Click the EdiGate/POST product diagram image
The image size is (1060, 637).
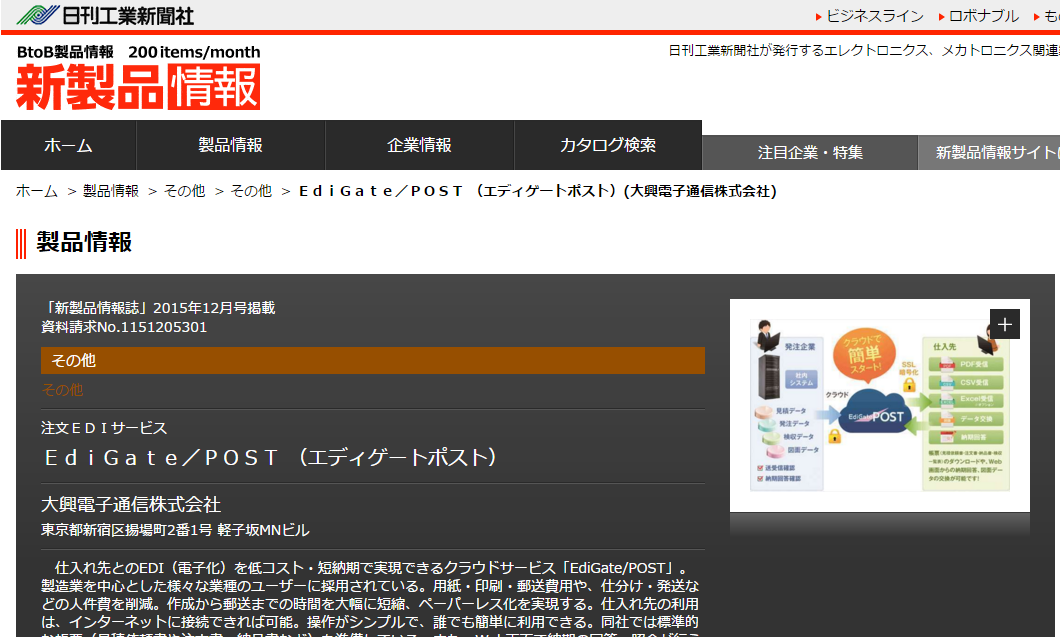coord(880,419)
